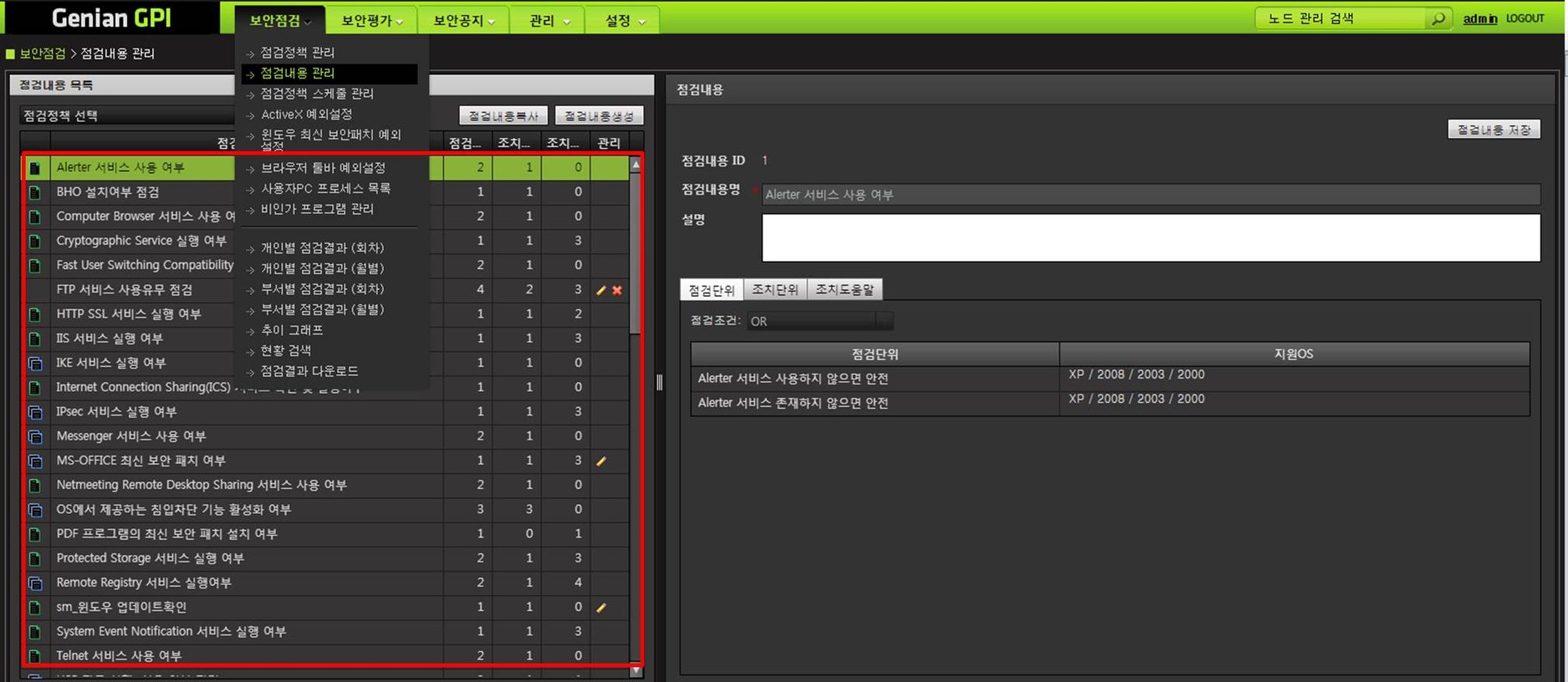Click the white 설명 description text area
This screenshot has width=1568, height=682.
[1150, 237]
